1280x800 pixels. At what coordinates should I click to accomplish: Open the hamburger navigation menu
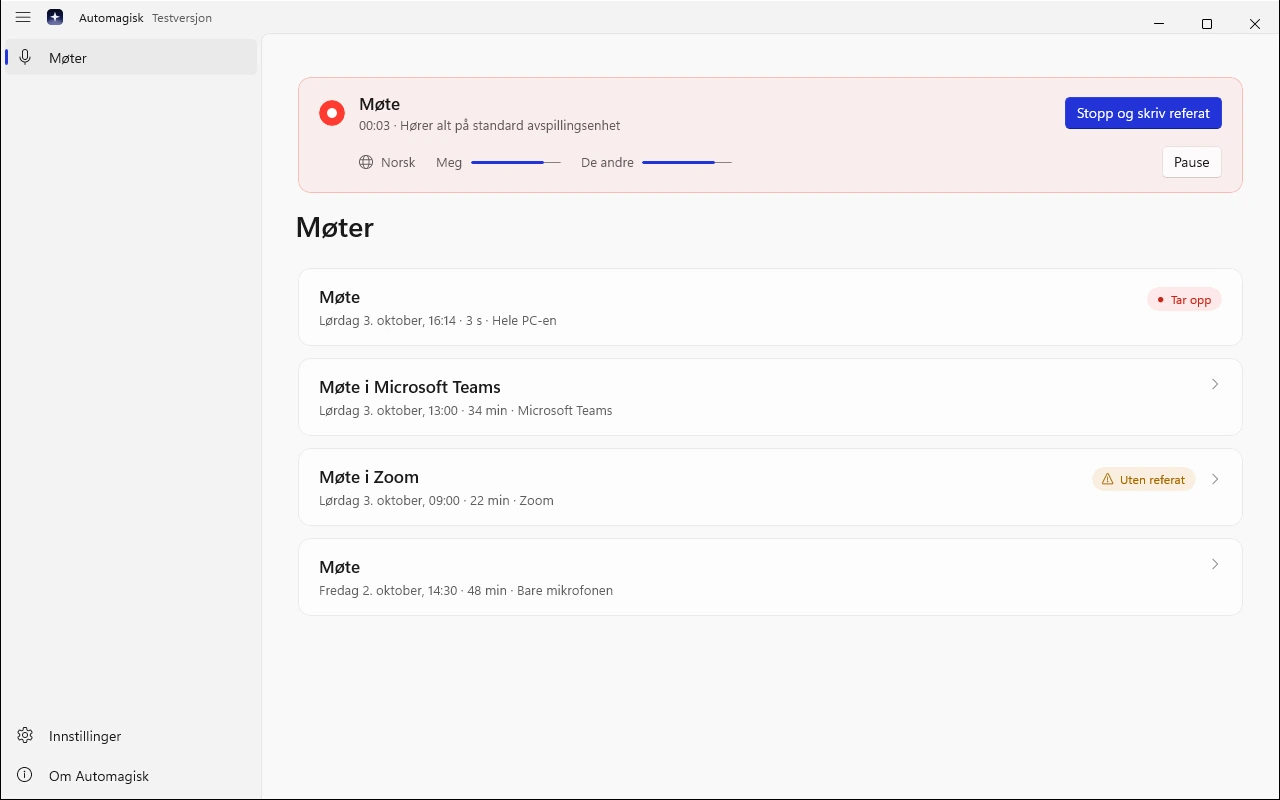point(23,18)
